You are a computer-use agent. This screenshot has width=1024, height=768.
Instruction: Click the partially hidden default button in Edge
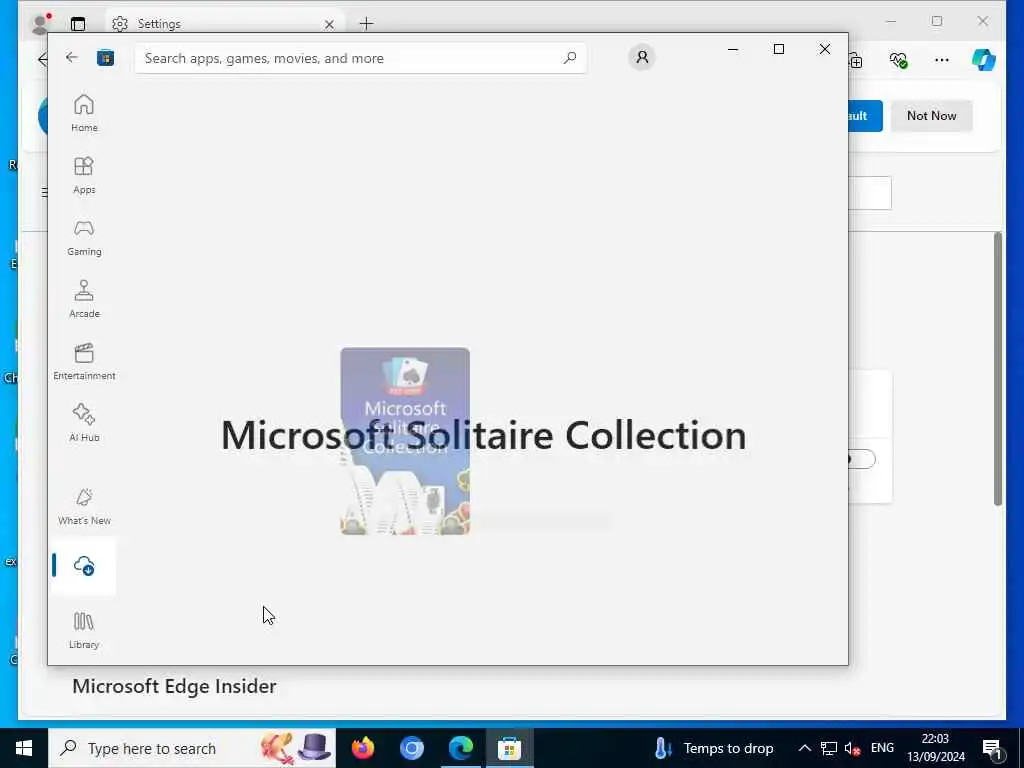coord(865,116)
